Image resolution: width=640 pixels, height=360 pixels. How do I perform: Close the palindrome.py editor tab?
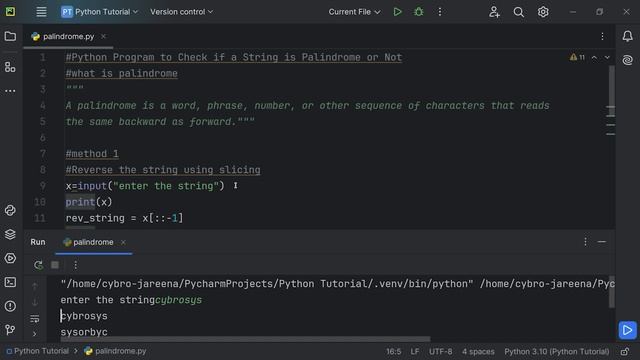click(104, 36)
